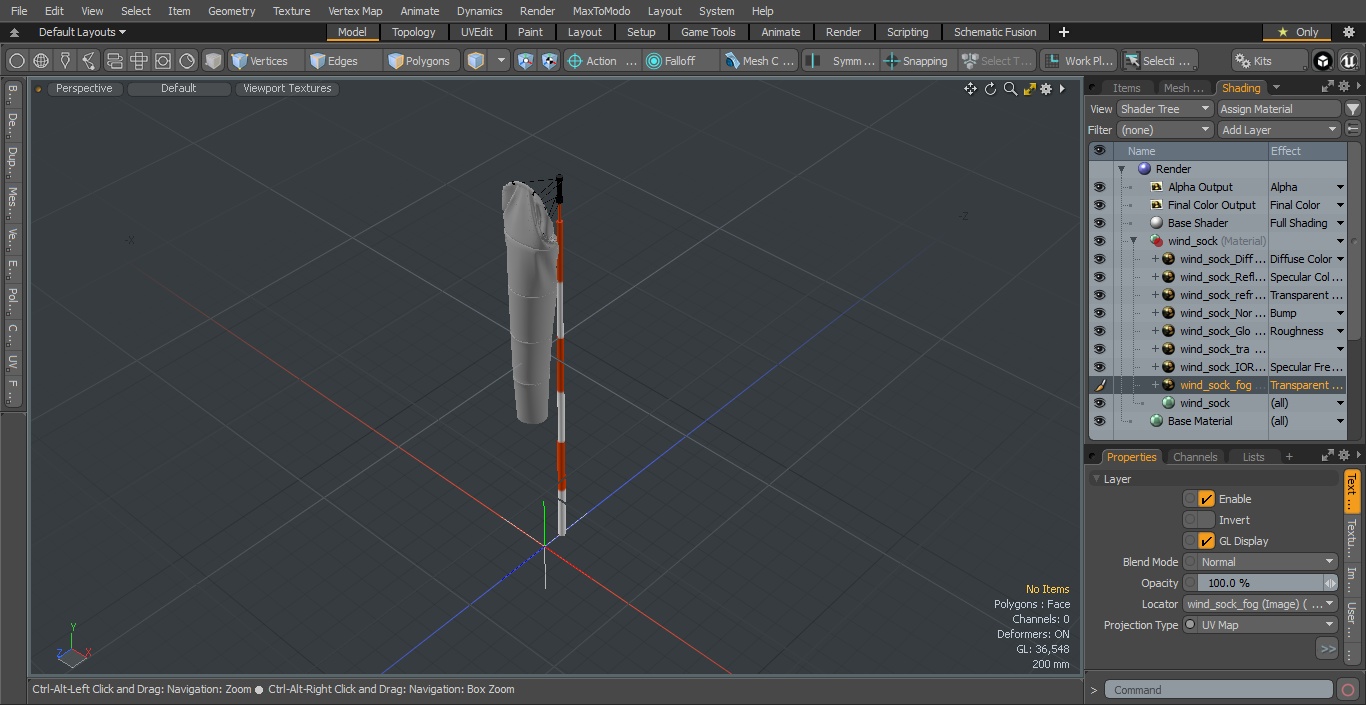
Task: Click the expand-panel icon in the Properties header
Action: point(1327,456)
